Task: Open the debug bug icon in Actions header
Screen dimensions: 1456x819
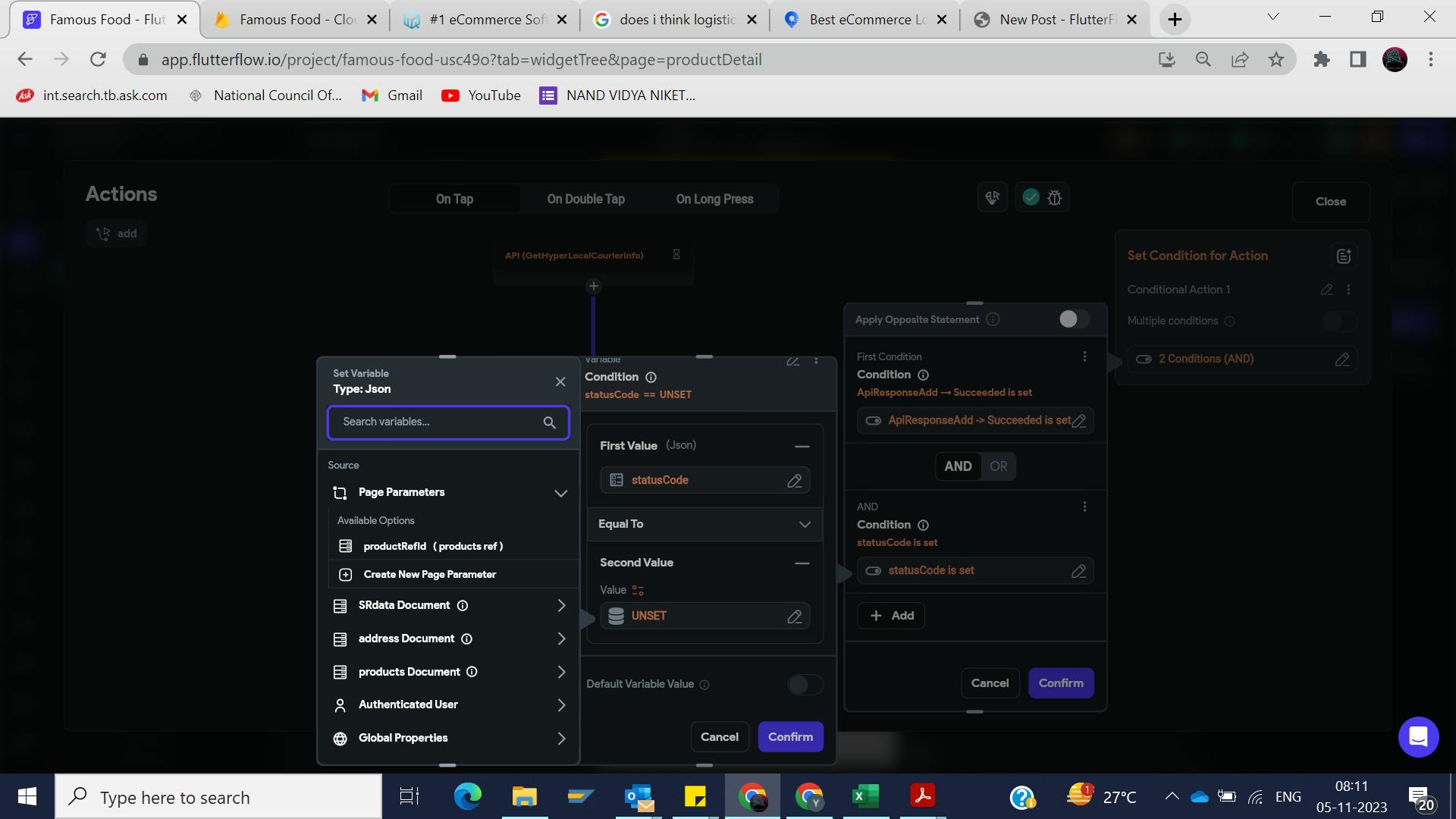Action: click(x=1054, y=198)
